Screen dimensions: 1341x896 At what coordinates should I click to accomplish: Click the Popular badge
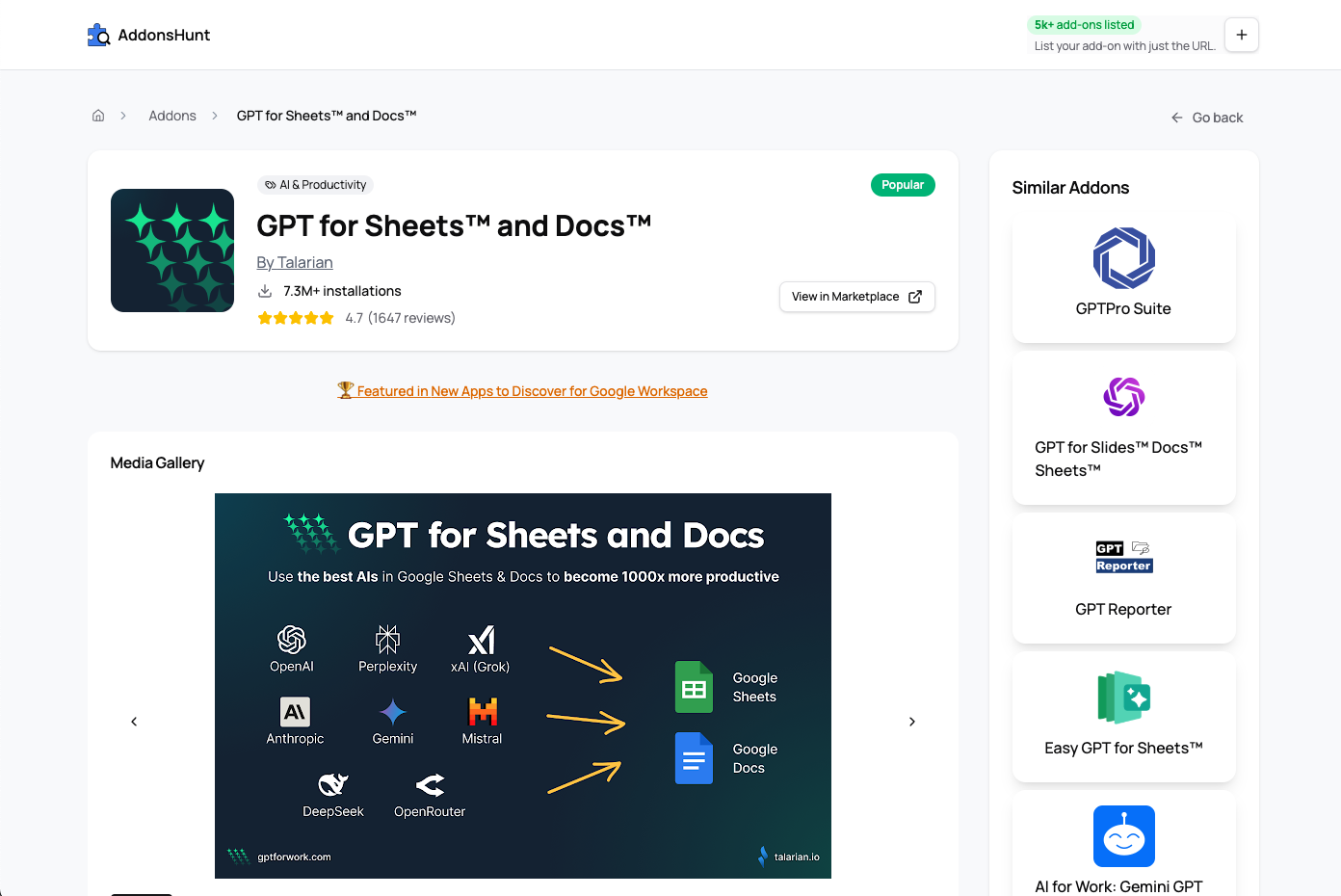click(903, 185)
